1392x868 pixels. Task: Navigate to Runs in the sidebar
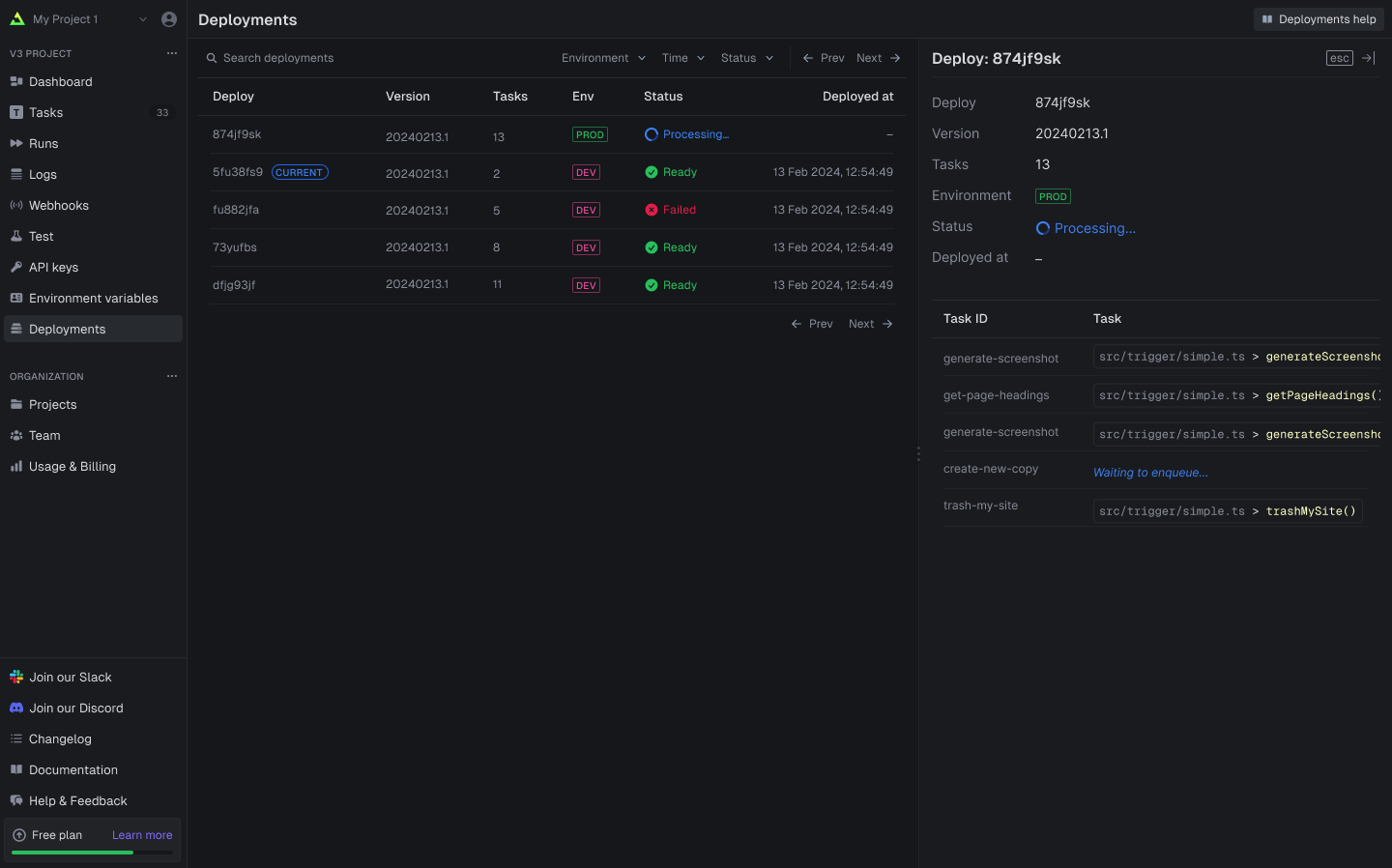[x=43, y=144]
